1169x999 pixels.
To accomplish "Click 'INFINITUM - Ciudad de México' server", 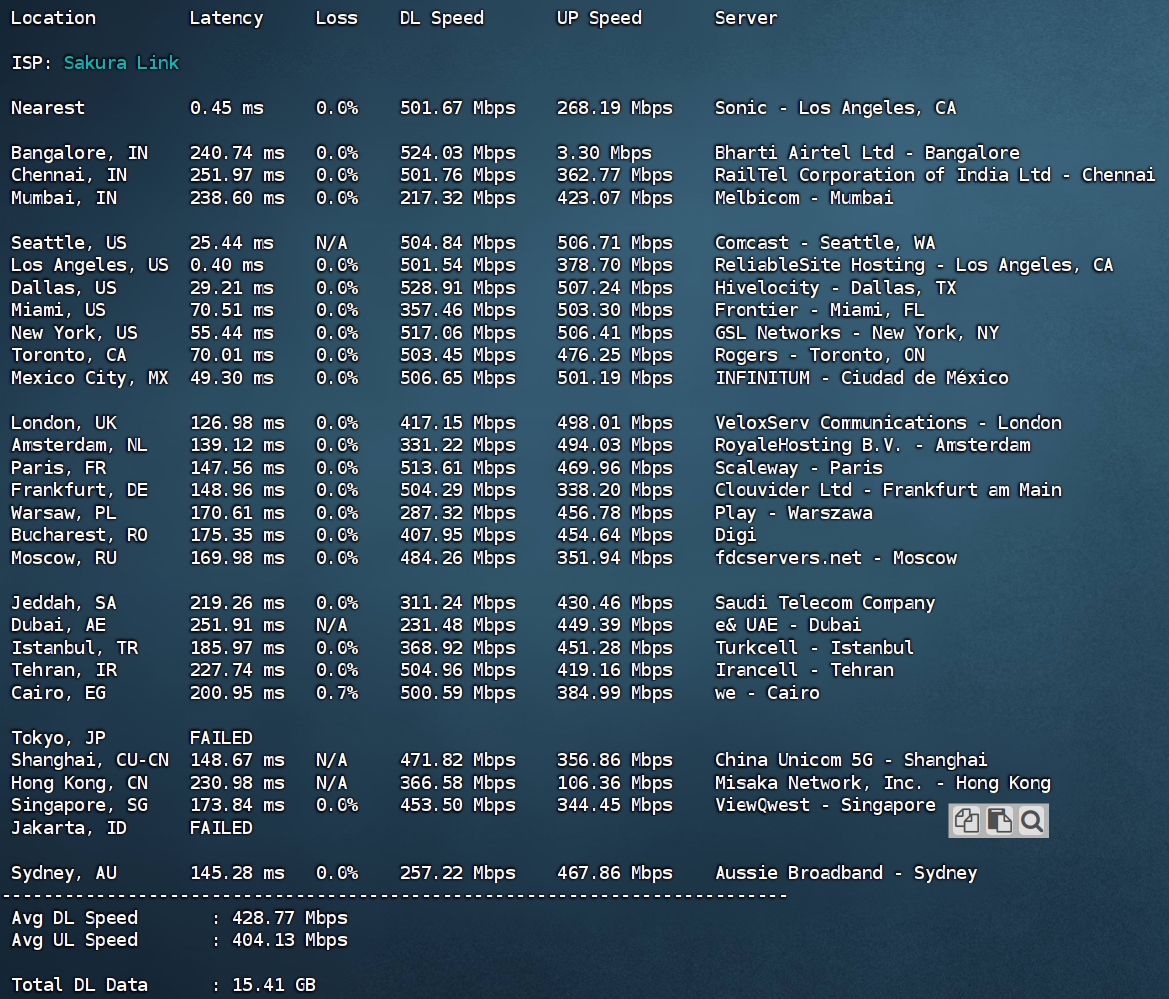I will pos(861,378).
